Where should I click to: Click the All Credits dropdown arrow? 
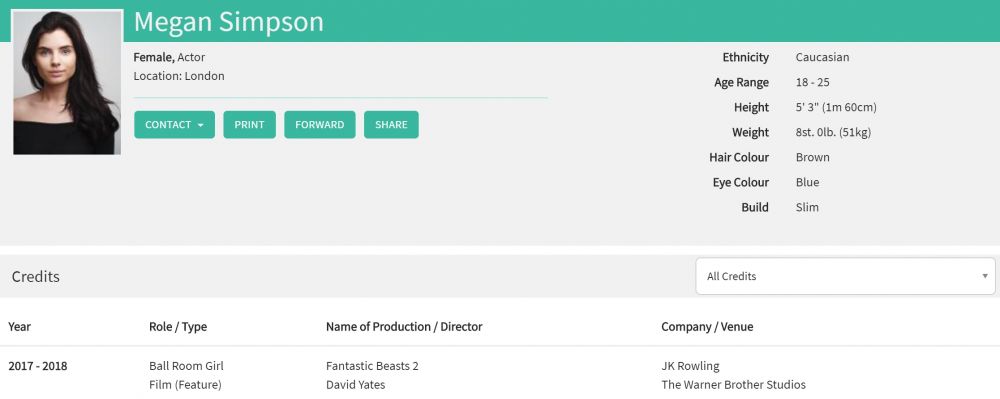pos(985,277)
